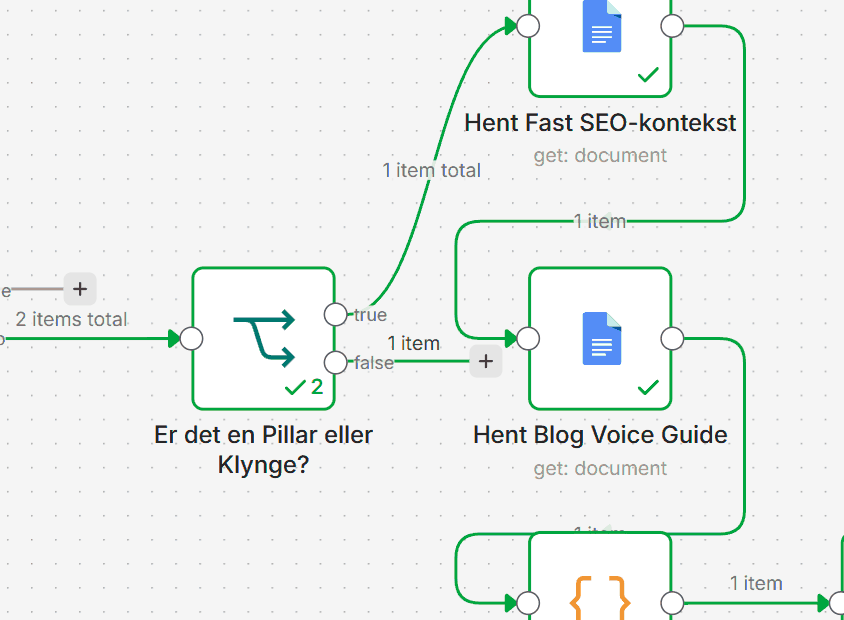Viewport: 844px width, 620px height.
Task: Click the '2 items total' connection label
Action: coord(72,319)
